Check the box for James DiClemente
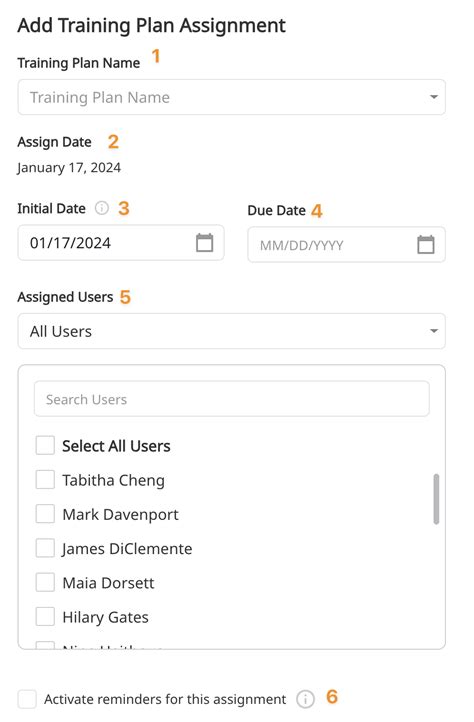 tap(45, 548)
